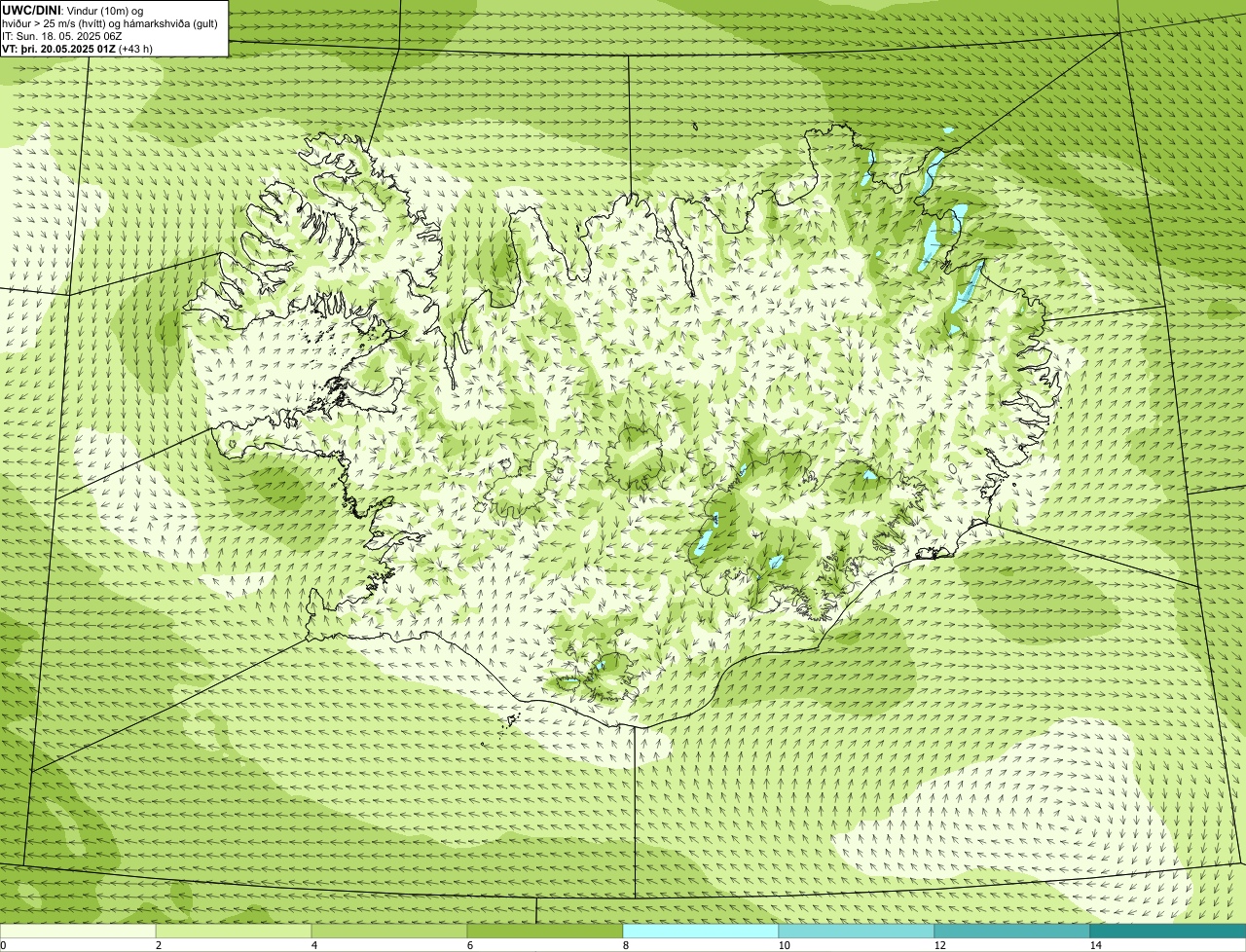
Task: Click the legend tick label '4'
Action: pos(314,945)
